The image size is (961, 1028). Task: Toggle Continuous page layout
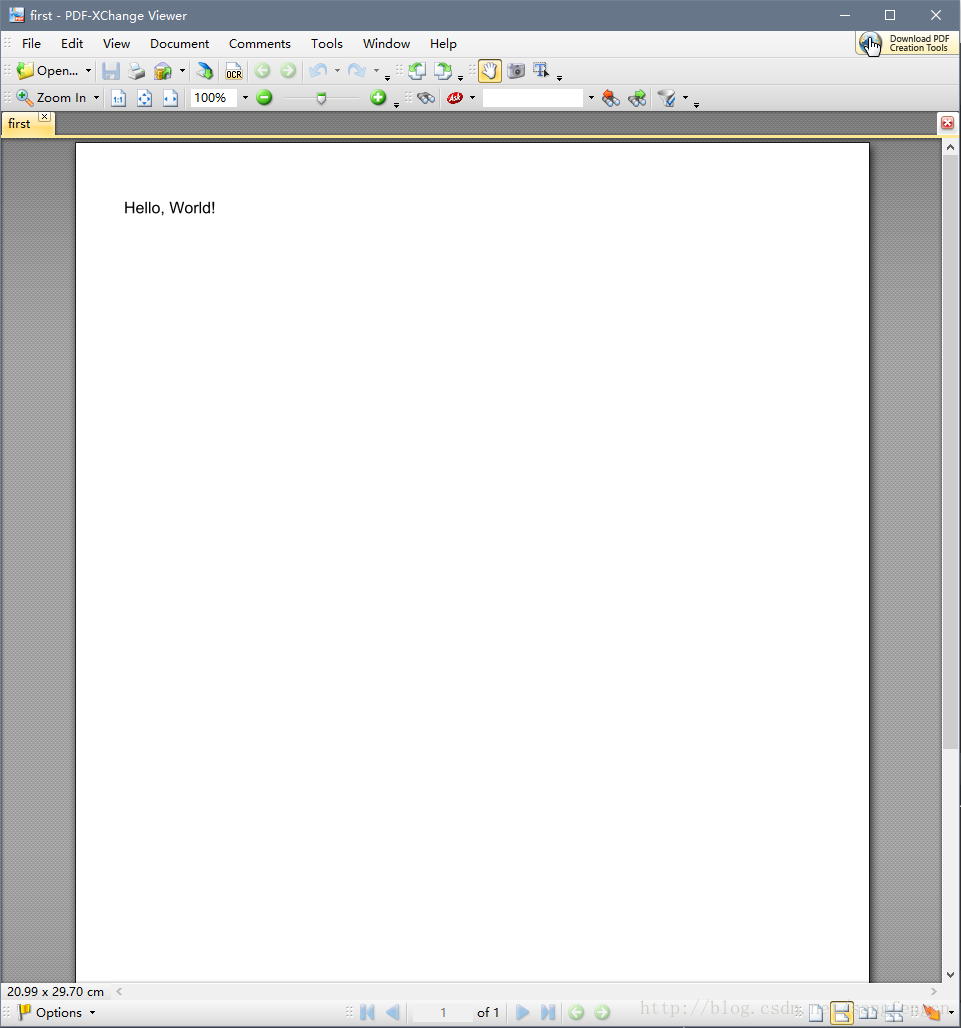tap(842, 1013)
